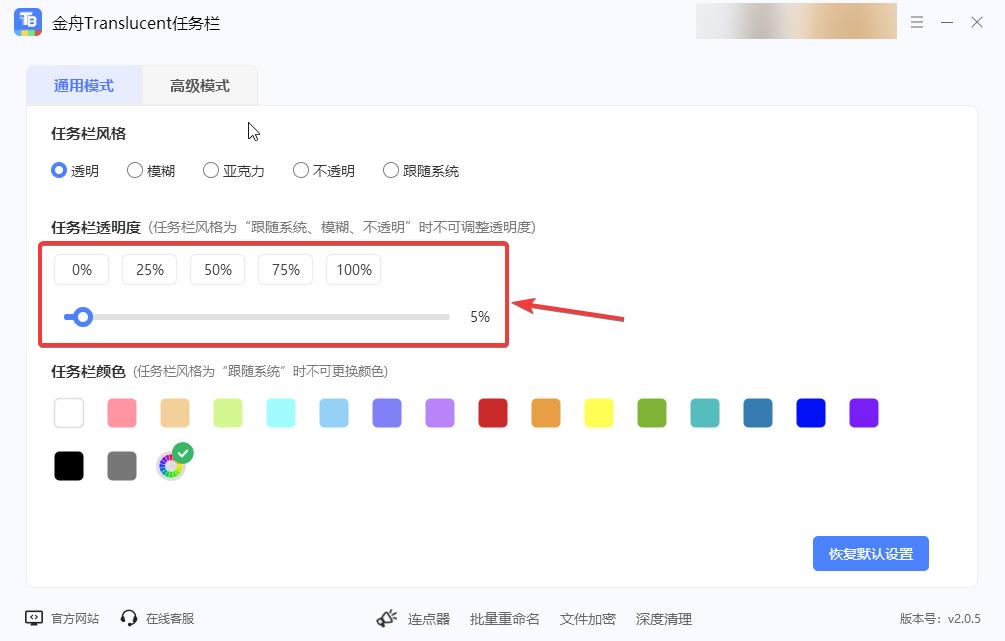
Task: Switch to the 通用模式 tab
Action: click(x=84, y=85)
